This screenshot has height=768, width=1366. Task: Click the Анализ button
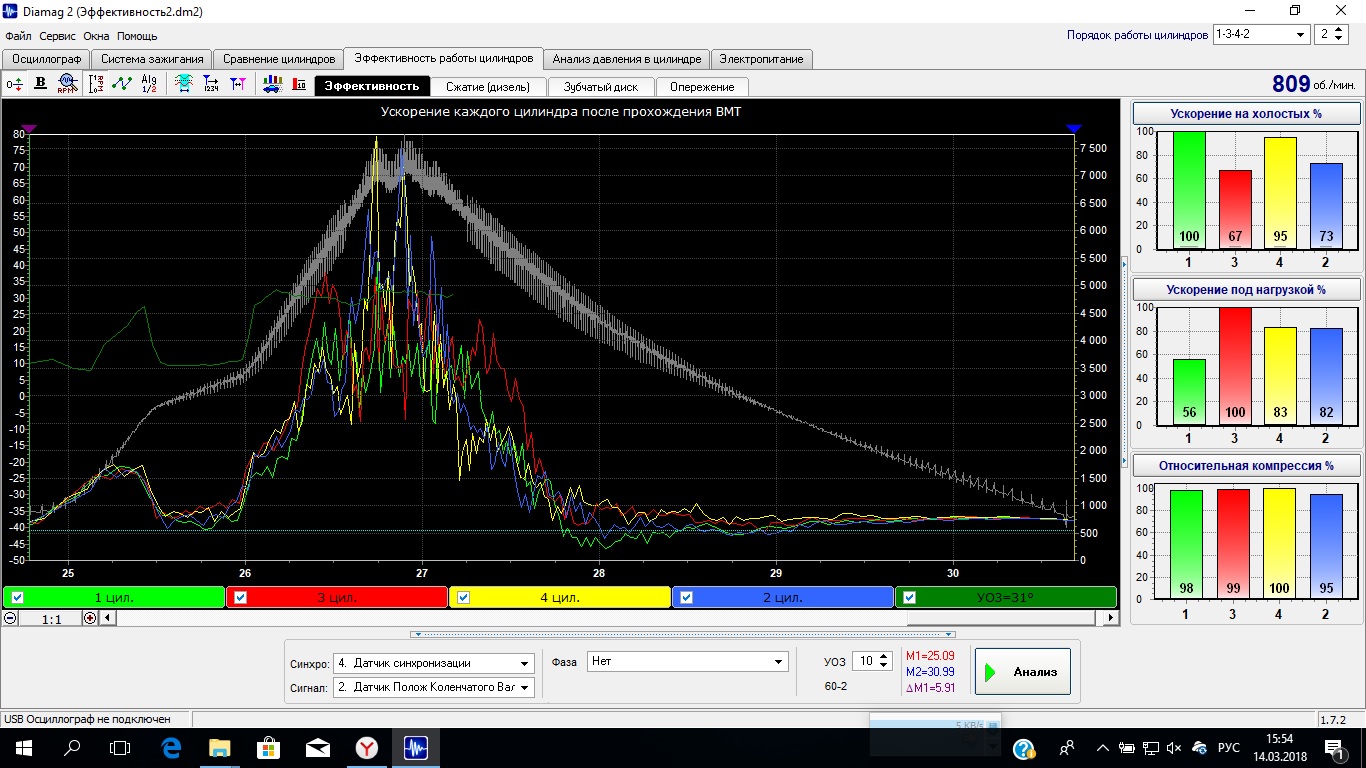(x=1024, y=671)
